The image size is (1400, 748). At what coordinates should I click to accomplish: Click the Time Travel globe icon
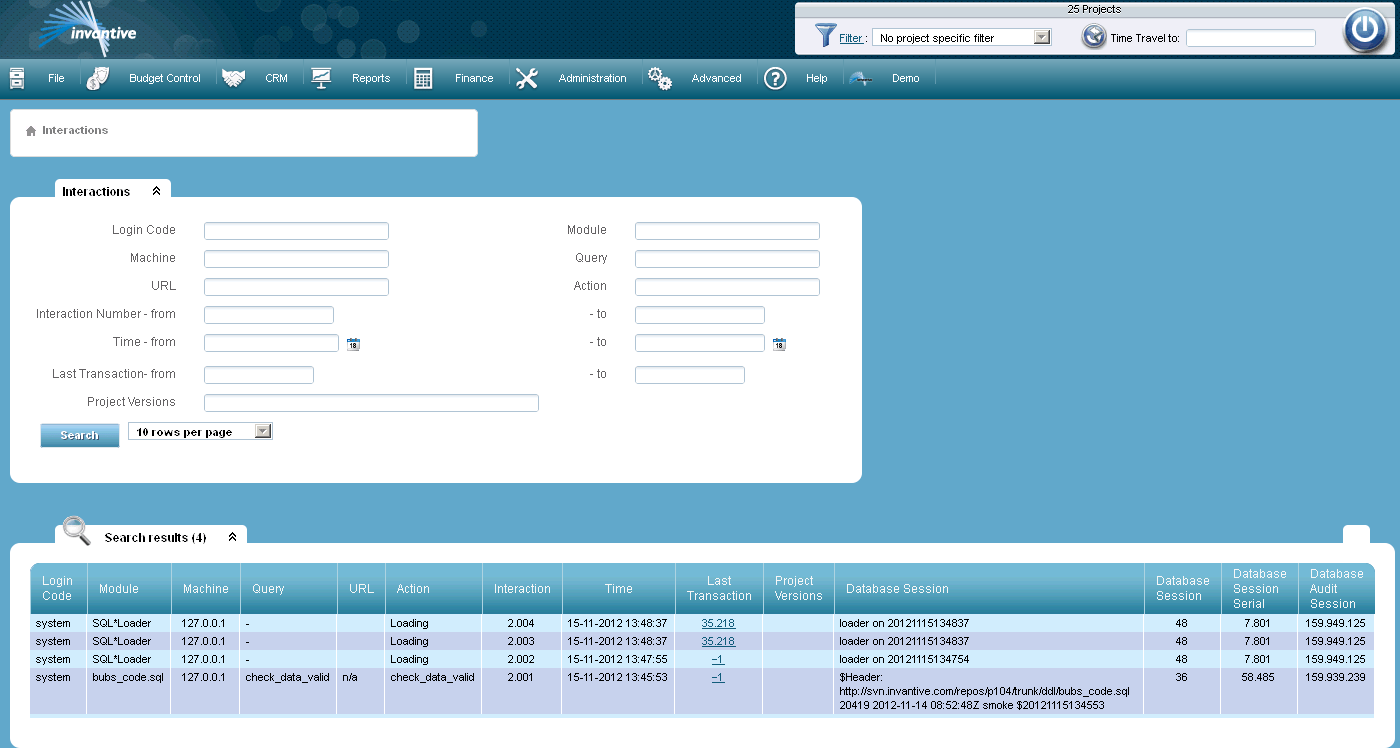[1094, 37]
